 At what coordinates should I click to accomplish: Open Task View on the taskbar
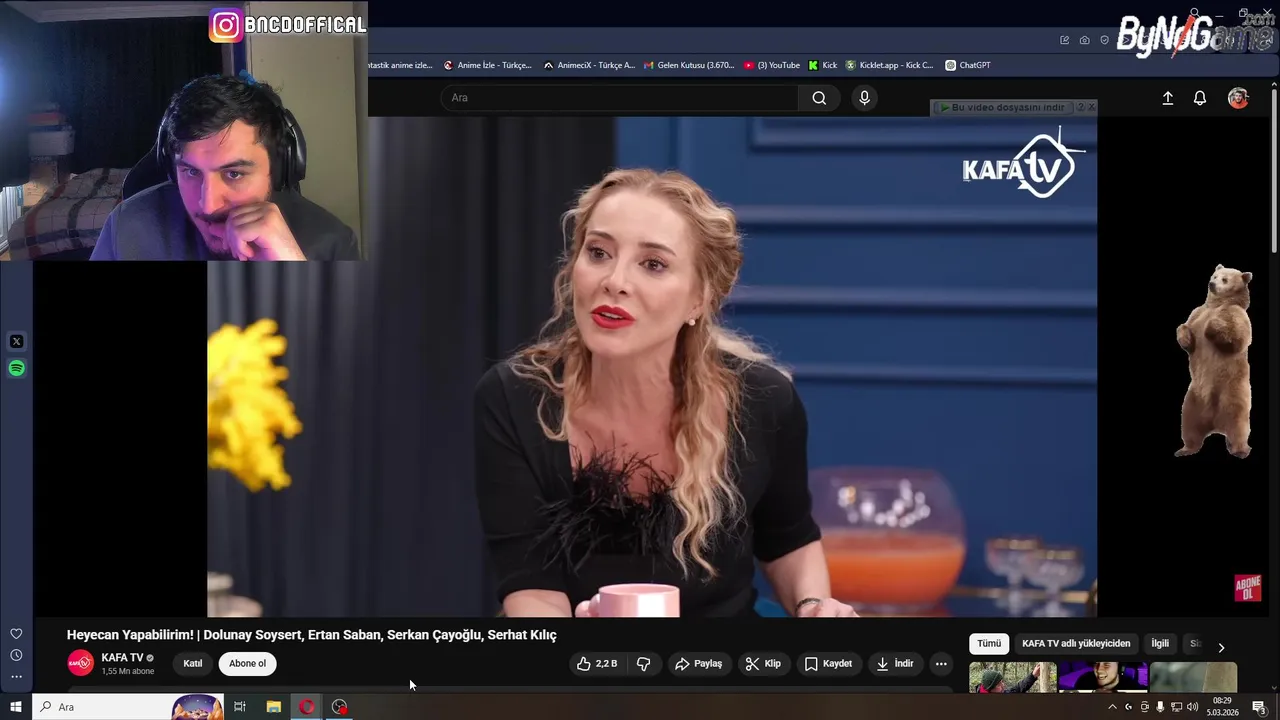coord(240,707)
